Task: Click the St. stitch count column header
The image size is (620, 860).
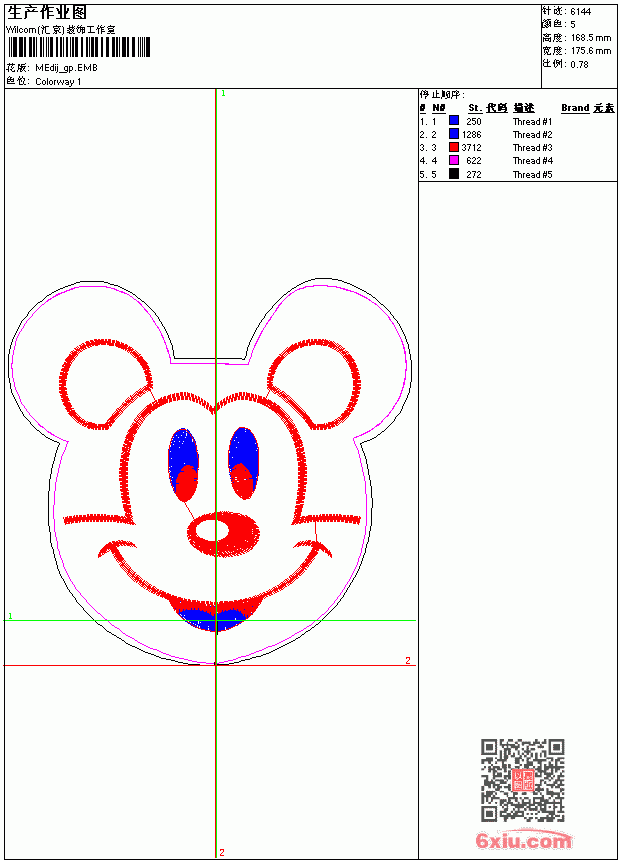Action: (475, 108)
